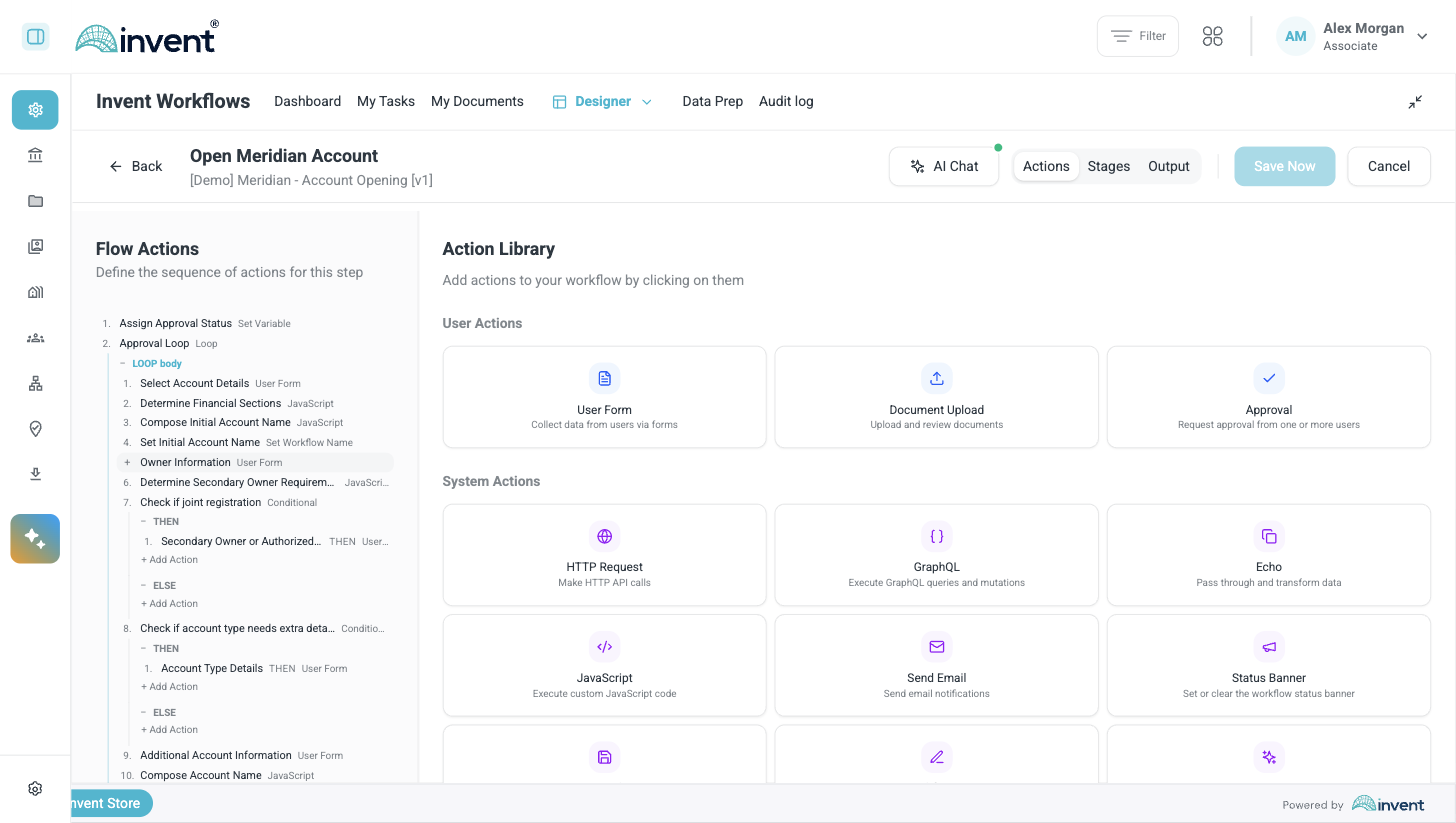This screenshot has width=1456, height=823.
Task: Add the Approval action card
Action: pyautogui.click(x=1269, y=397)
